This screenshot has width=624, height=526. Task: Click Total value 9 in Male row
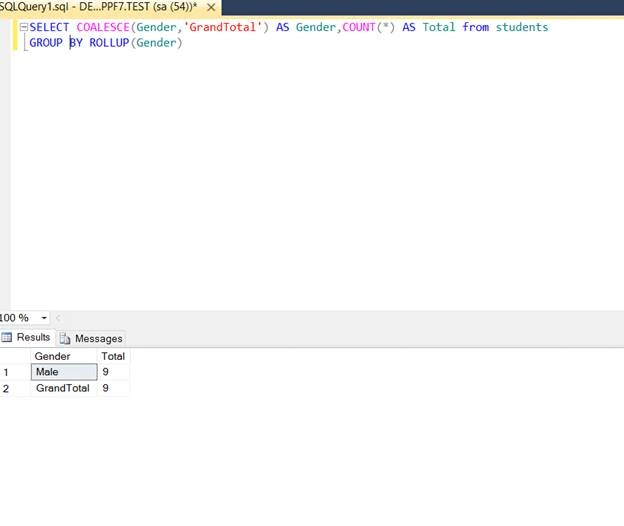coord(113,372)
